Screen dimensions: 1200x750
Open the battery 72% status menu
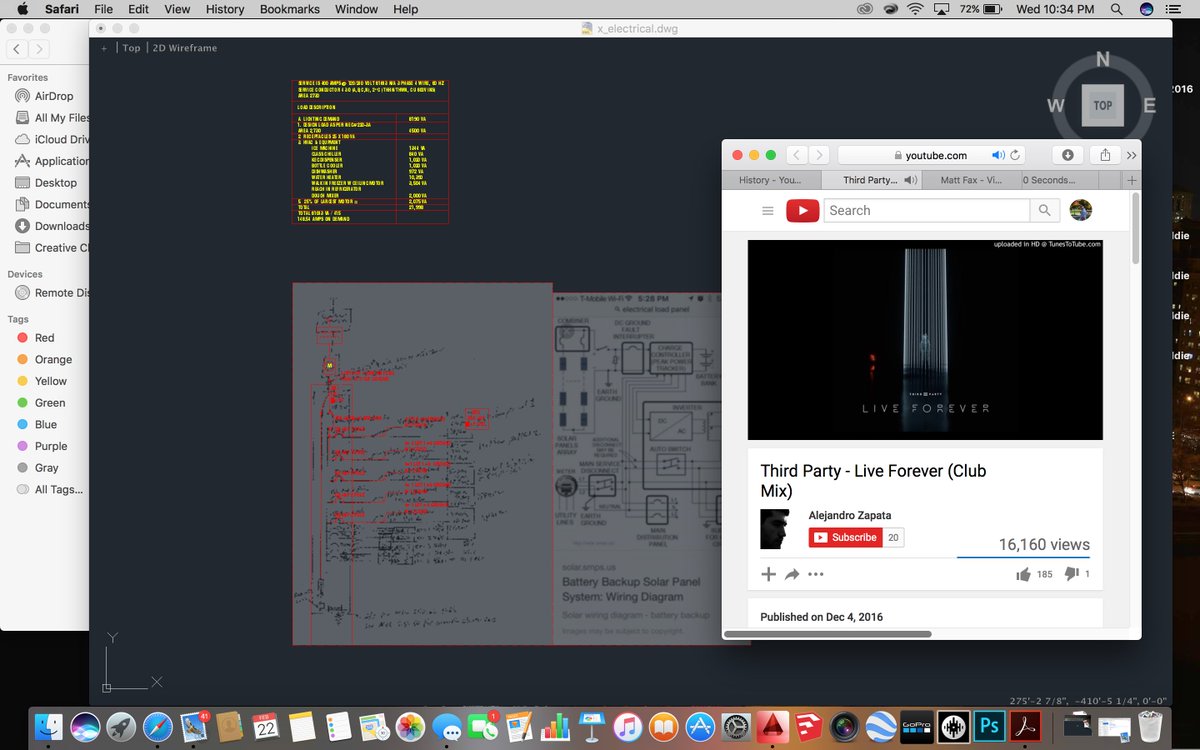[x=983, y=9]
